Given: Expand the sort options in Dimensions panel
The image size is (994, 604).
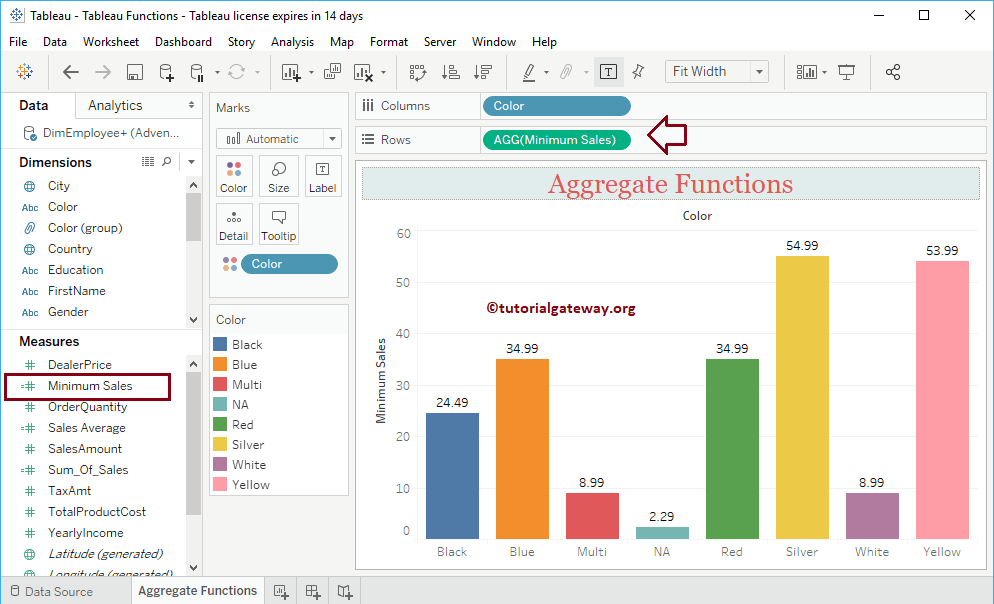Looking at the screenshot, I should [190, 161].
